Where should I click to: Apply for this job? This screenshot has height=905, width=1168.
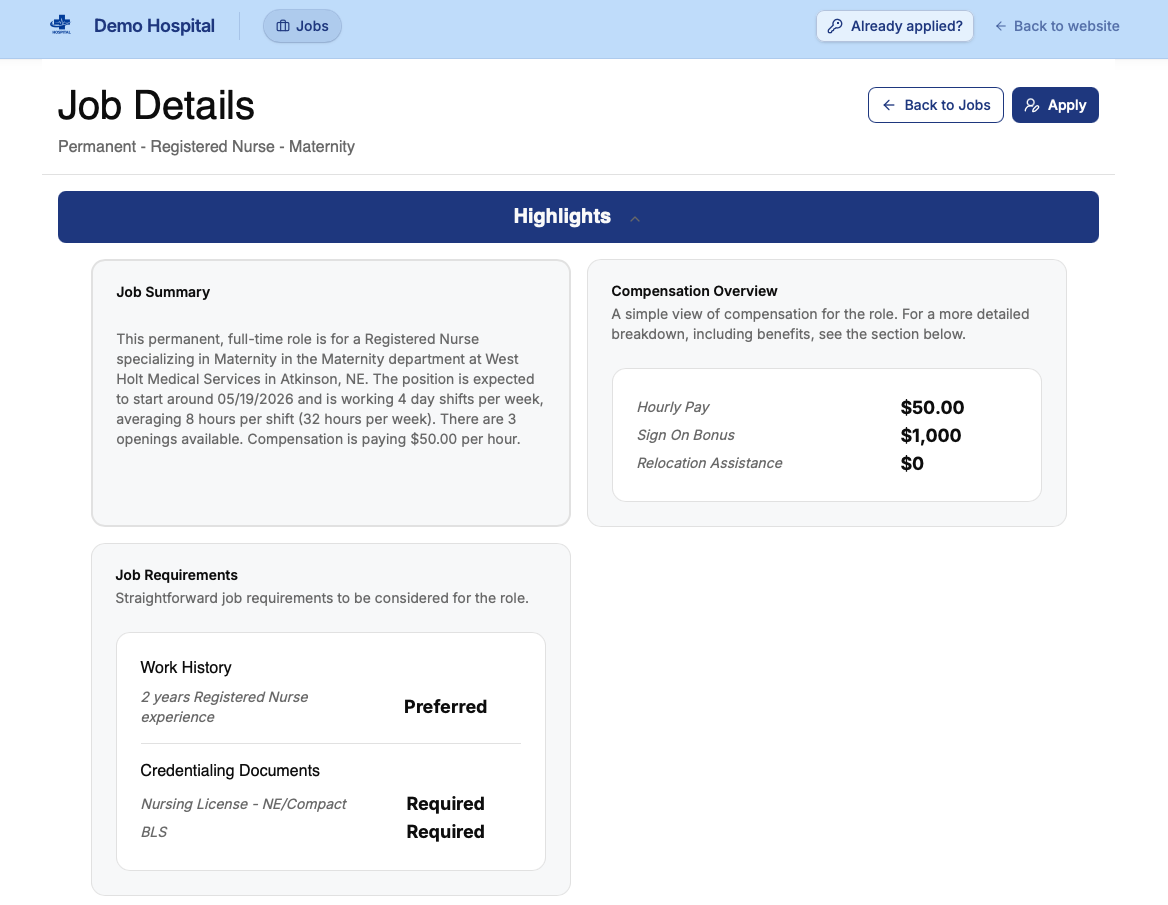coord(1055,105)
